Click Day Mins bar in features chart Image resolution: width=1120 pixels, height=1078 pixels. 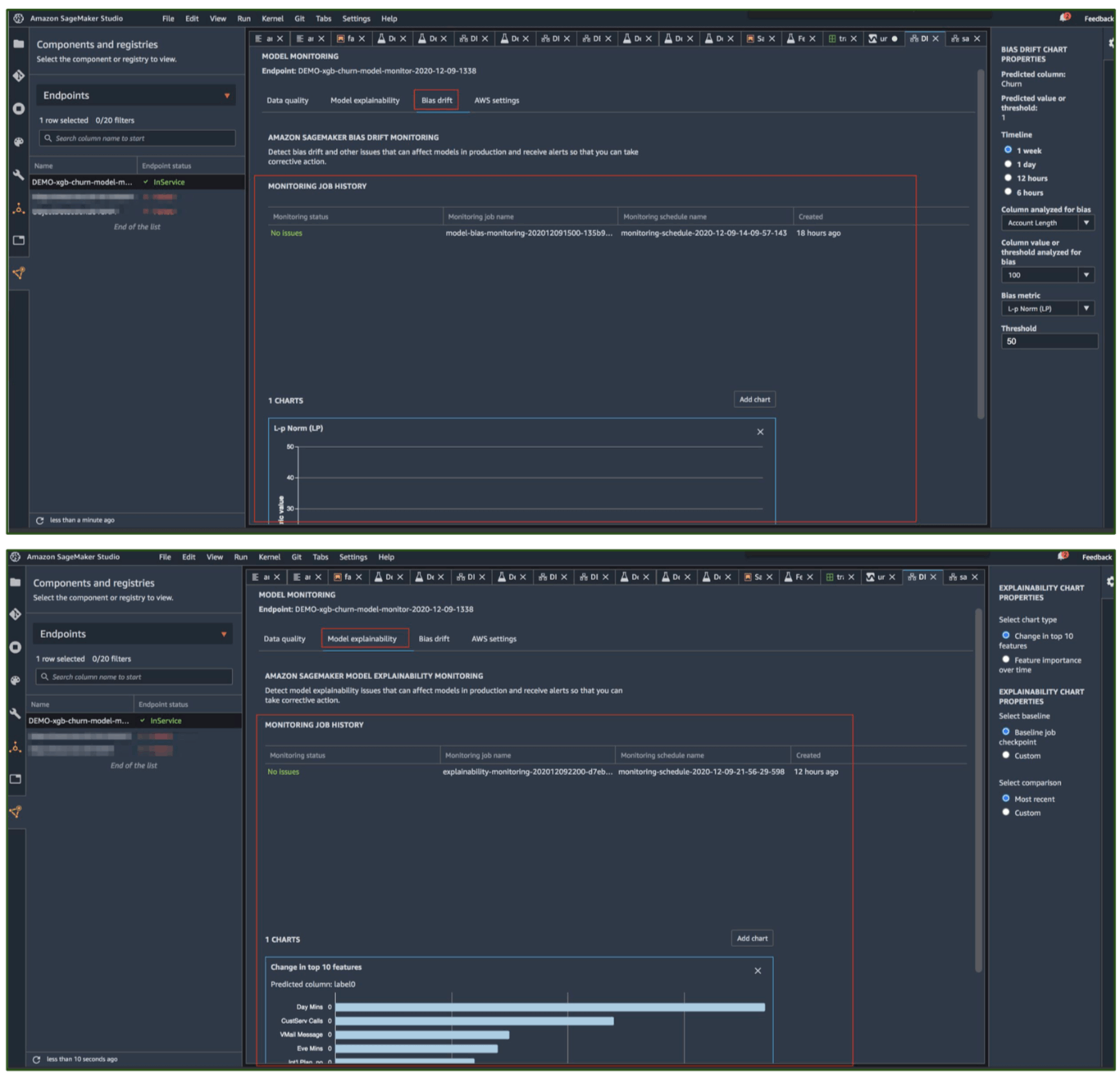point(550,1008)
